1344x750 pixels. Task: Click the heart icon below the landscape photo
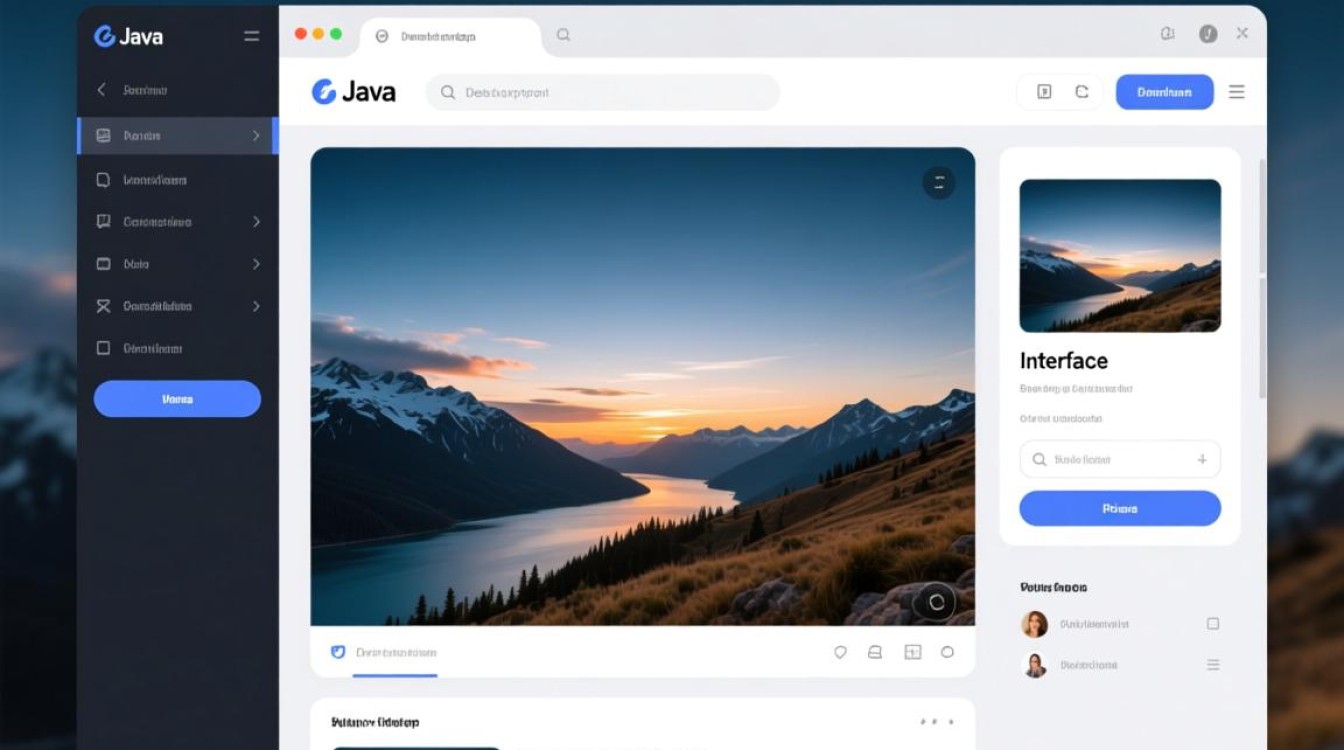840,652
